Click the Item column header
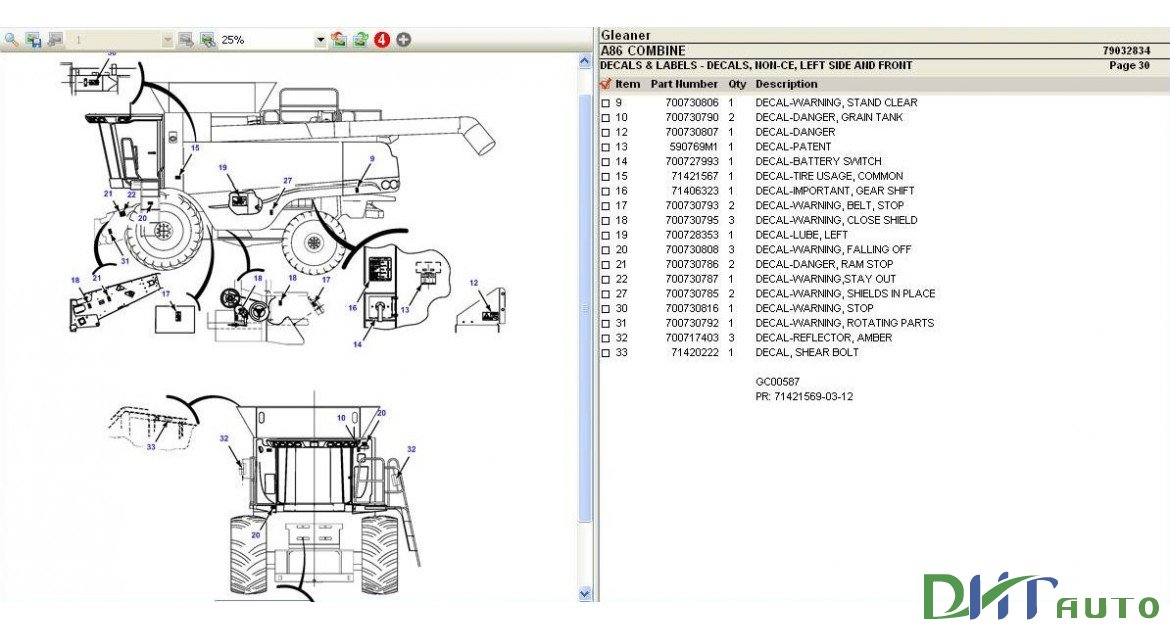The width and height of the screenshot is (1170, 630). click(628, 84)
